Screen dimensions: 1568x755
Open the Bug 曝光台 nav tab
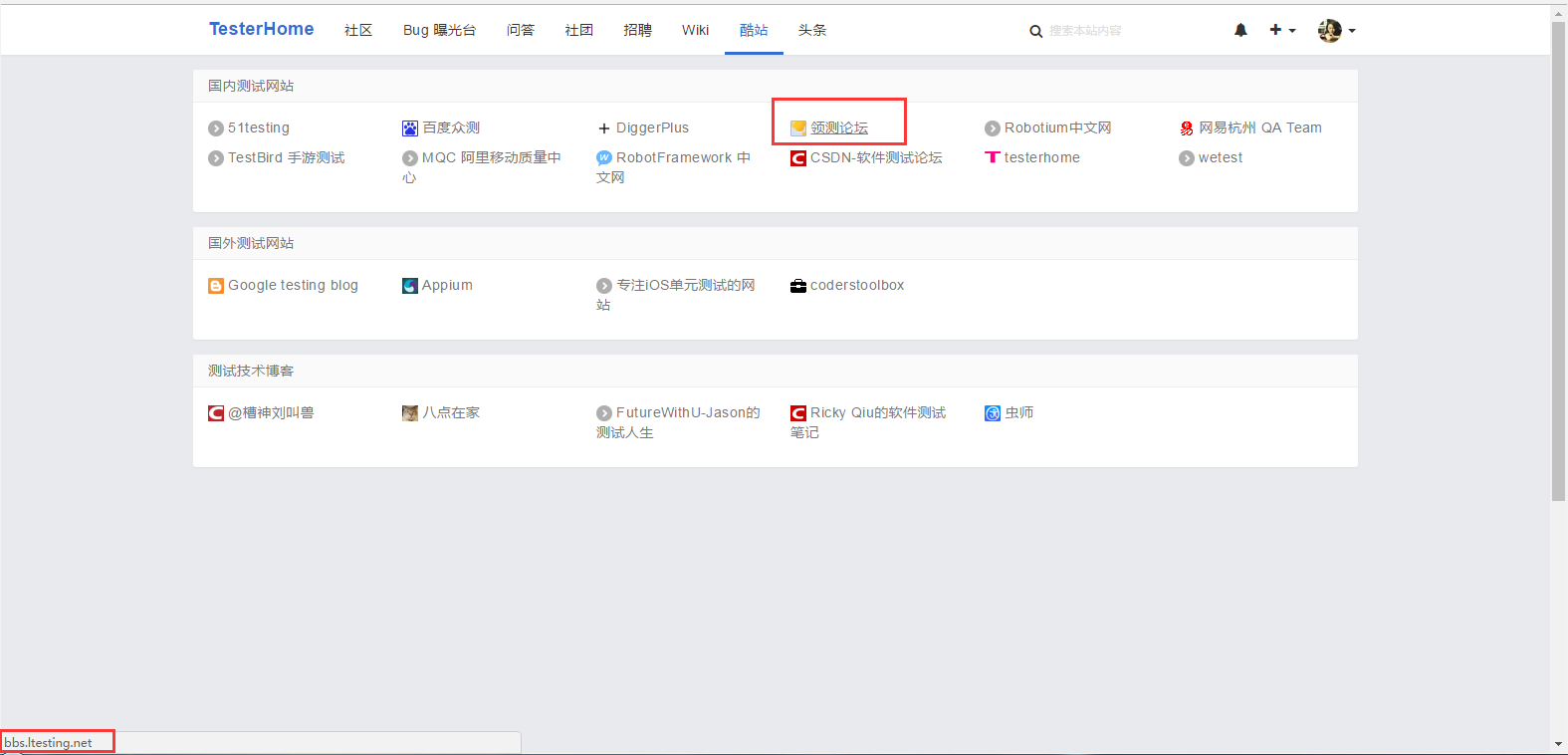pyautogui.click(x=439, y=30)
